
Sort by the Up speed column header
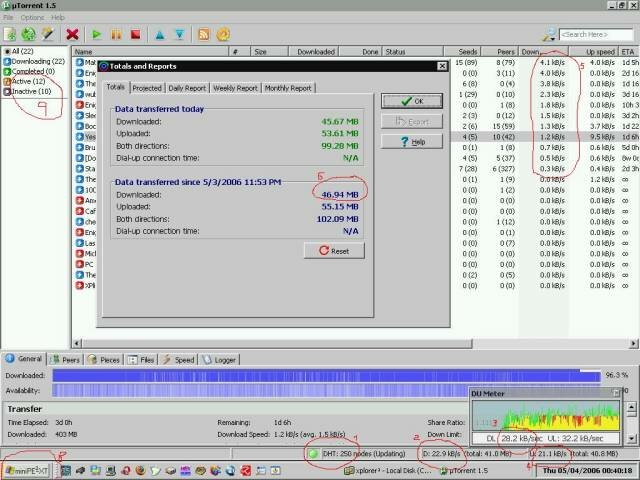click(x=594, y=52)
